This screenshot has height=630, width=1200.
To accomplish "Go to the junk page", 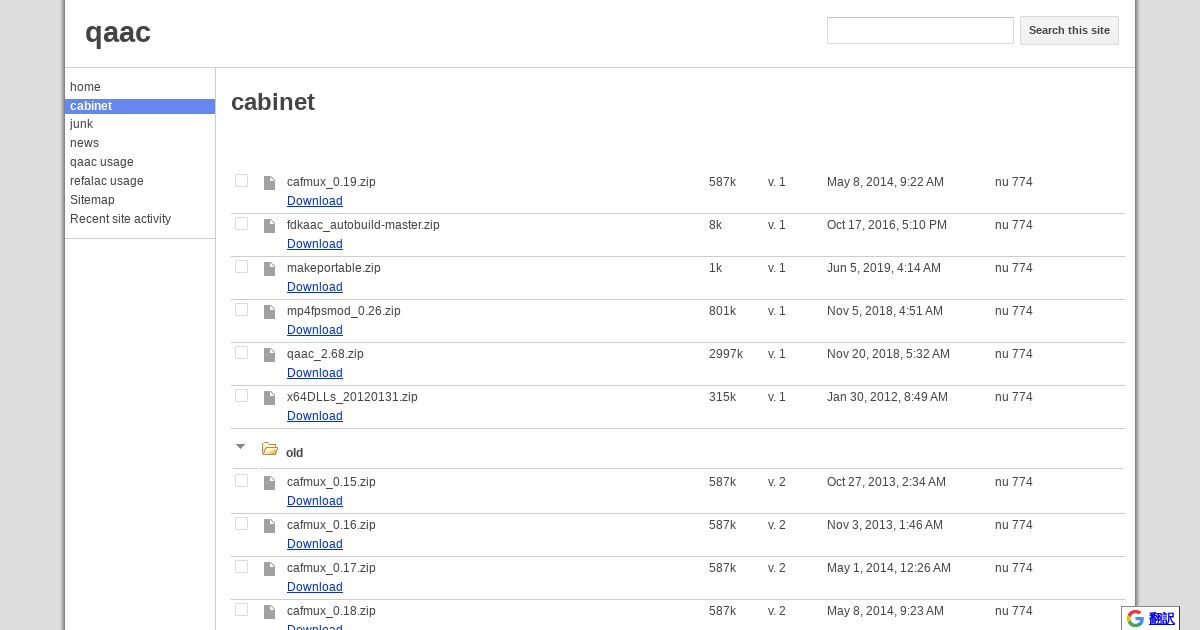I will coord(81,124).
